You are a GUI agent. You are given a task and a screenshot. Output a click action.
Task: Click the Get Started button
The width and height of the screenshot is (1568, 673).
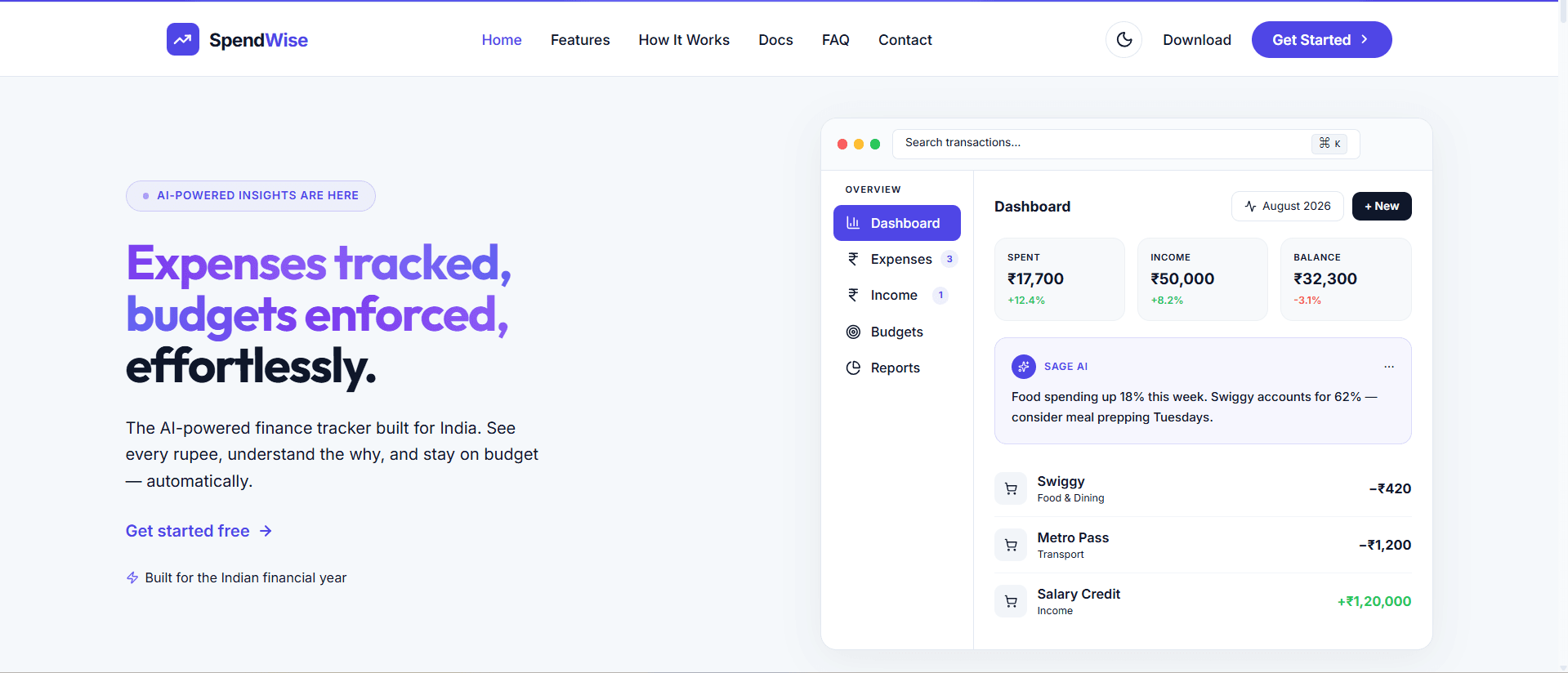click(x=1321, y=39)
